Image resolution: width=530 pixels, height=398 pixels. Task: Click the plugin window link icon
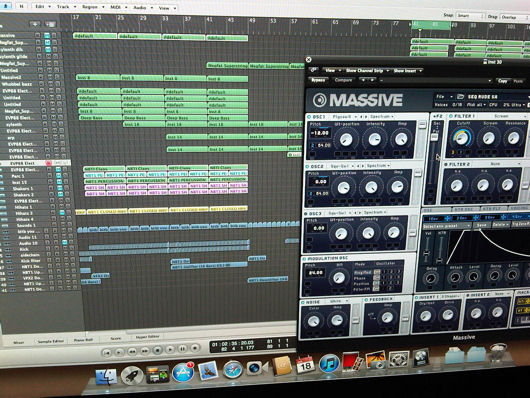314,70
